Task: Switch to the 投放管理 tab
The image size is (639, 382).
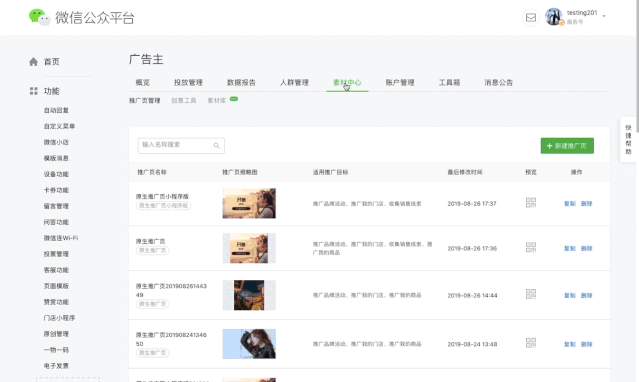Action: [x=188, y=83]
